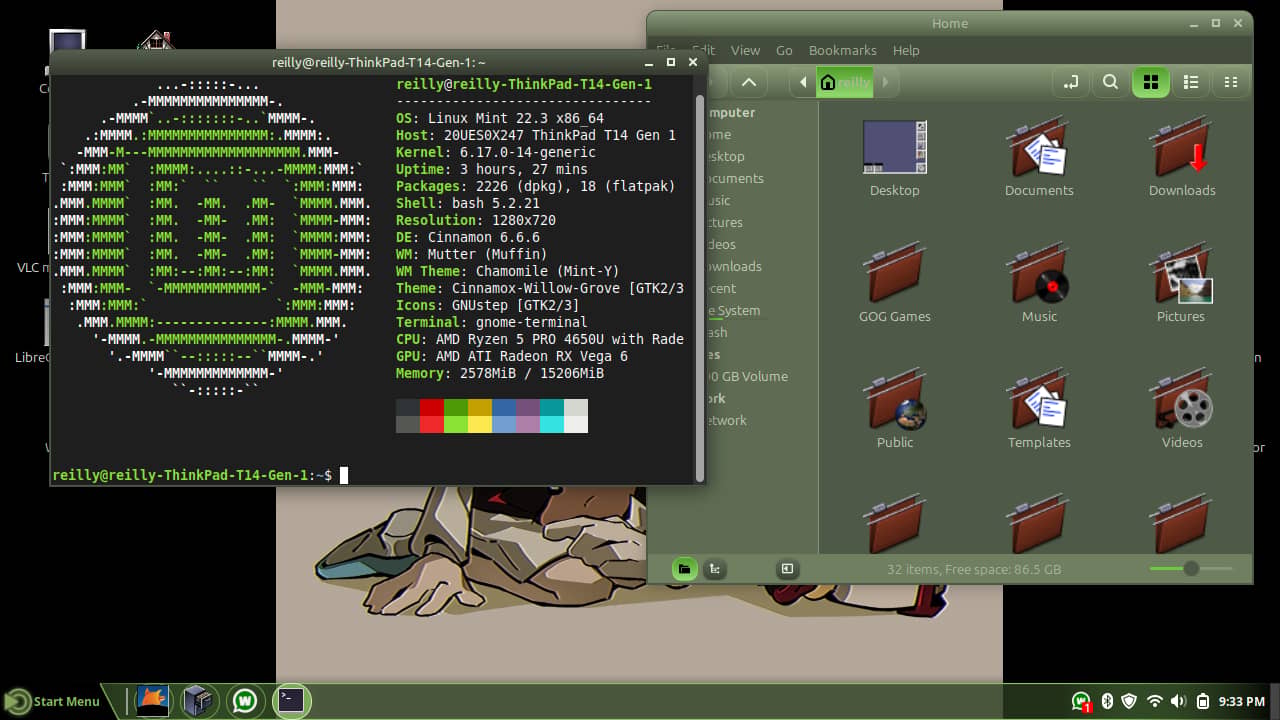The width and height of the screenshot is (1280, 720).
Task: Switch file manager to icon view
Action: tap(1151, 82)
